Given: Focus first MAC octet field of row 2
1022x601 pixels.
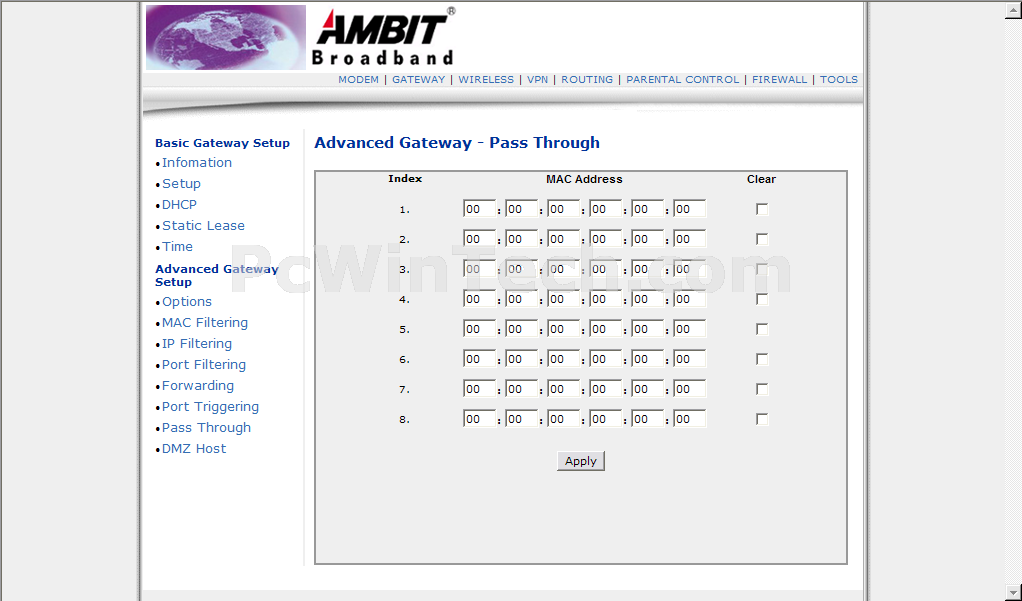Looking at the screenshot, I should (x=479, y=239).
